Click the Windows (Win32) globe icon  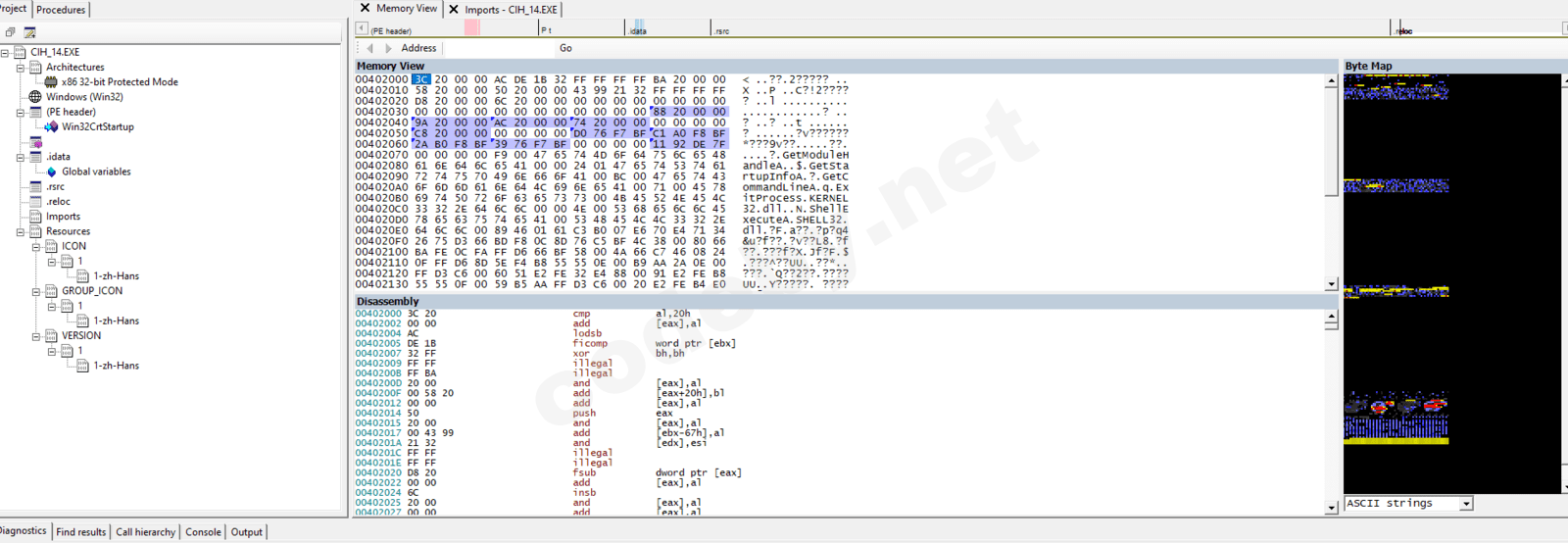point(35,97)
